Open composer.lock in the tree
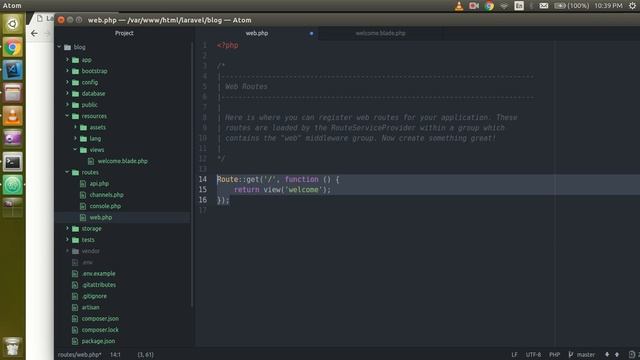 100,330
